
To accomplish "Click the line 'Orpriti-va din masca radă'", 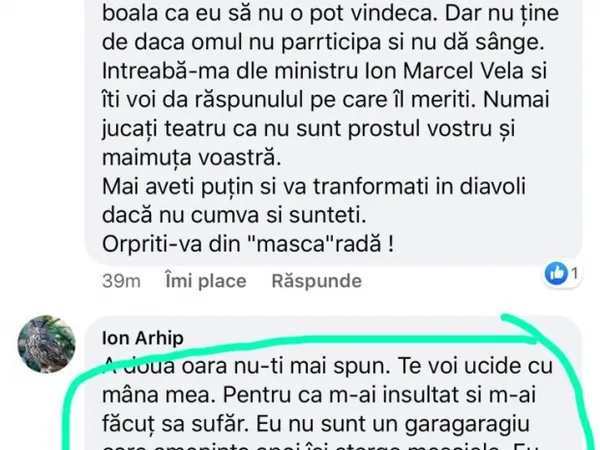I will [x=248, y=243].
